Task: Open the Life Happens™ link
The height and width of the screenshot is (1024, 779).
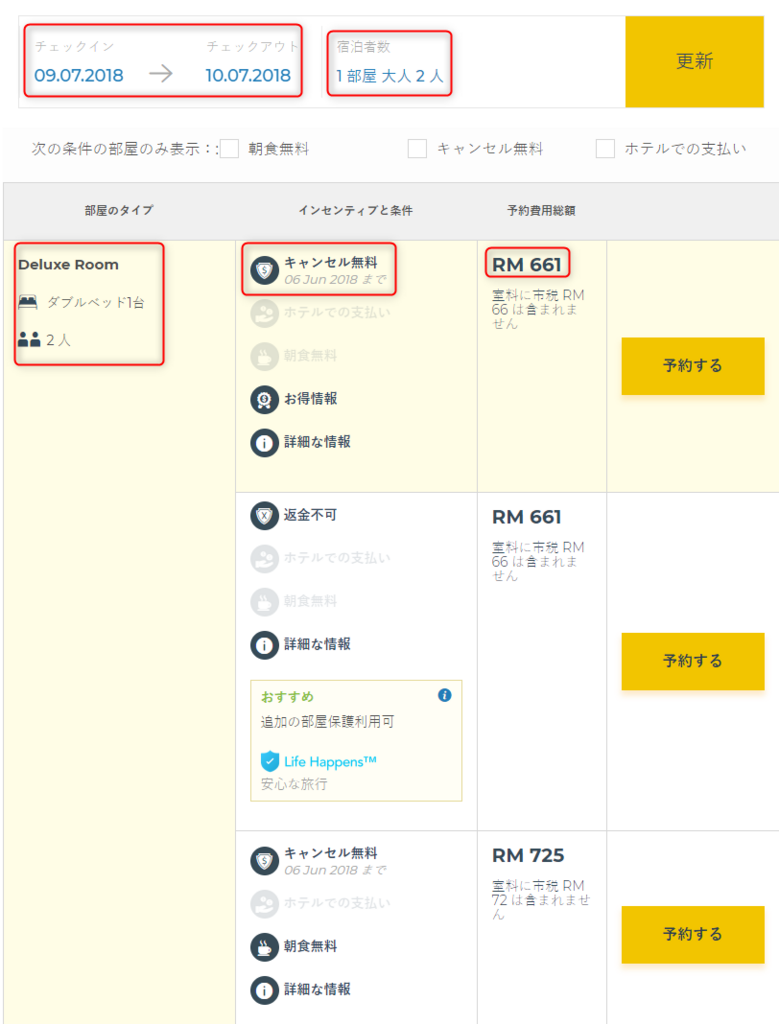Action: coord(330,761)
